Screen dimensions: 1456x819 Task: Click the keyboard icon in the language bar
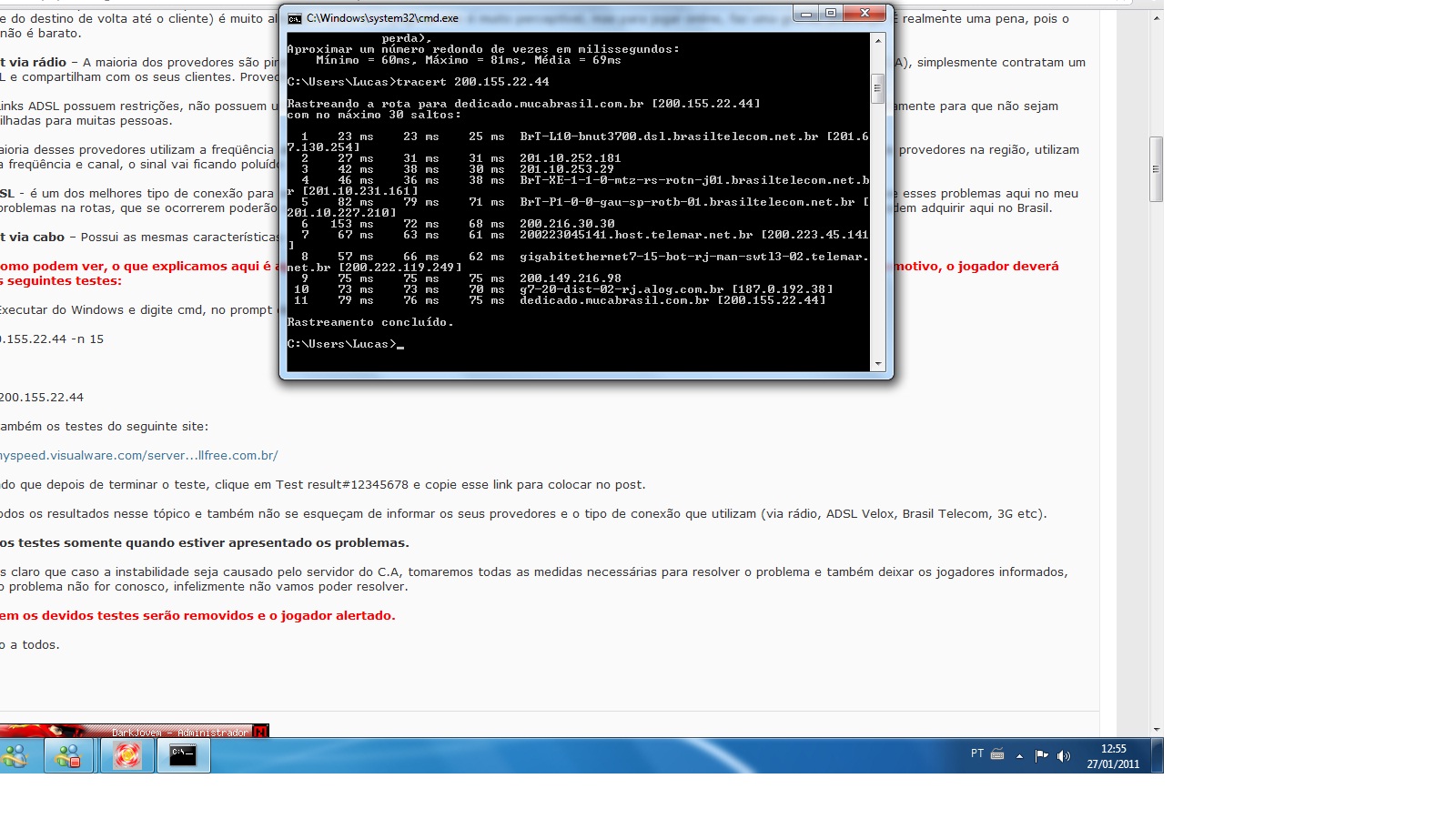[x=997, y=754]
